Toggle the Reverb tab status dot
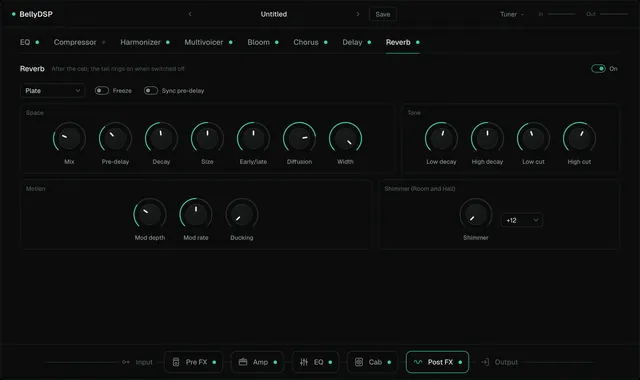The width and height of the screenshot is (640, 380). click(418, 42)
